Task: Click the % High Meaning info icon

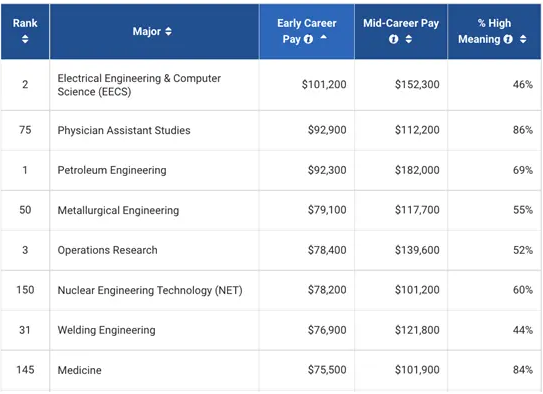Action: [508, 39]
